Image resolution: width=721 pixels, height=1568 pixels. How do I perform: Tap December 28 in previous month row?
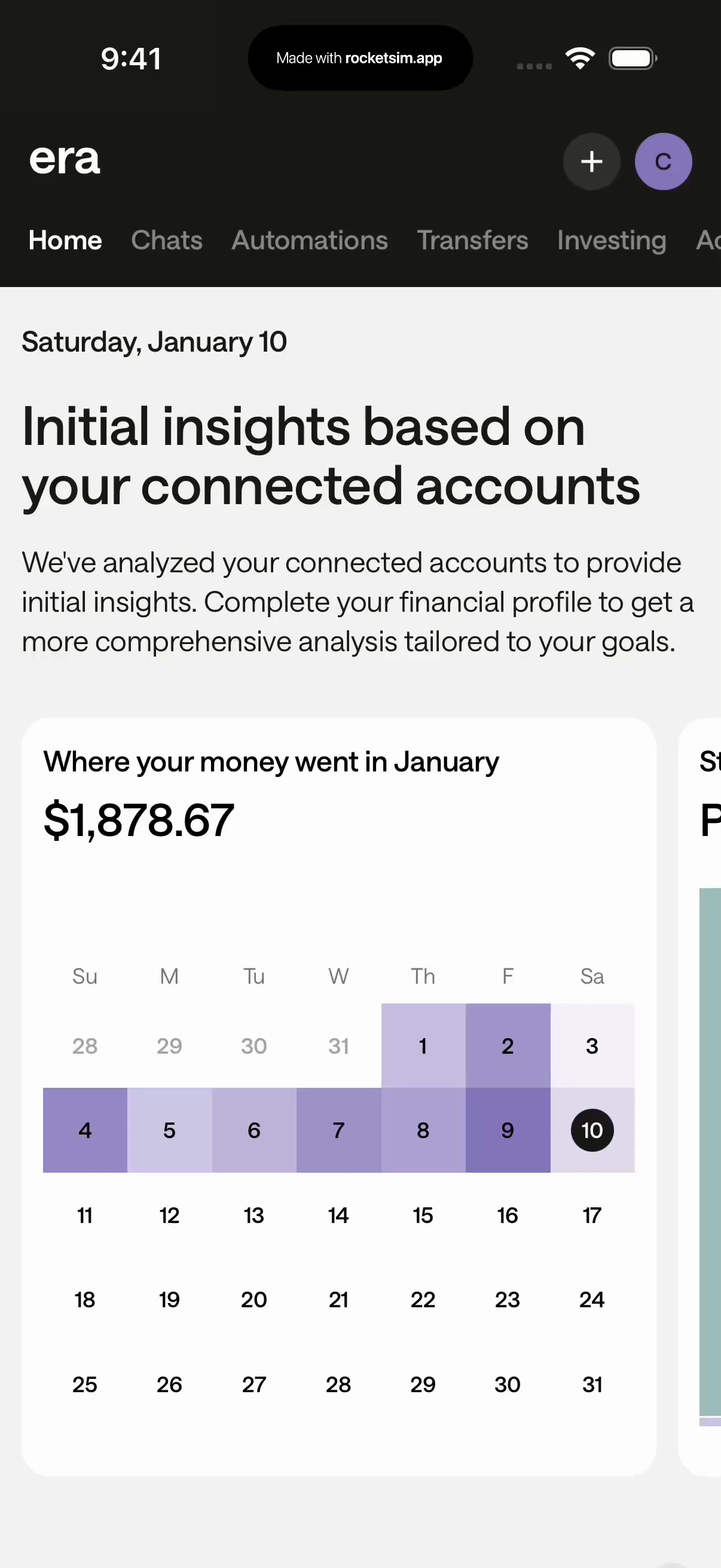tap(85, 1046)
